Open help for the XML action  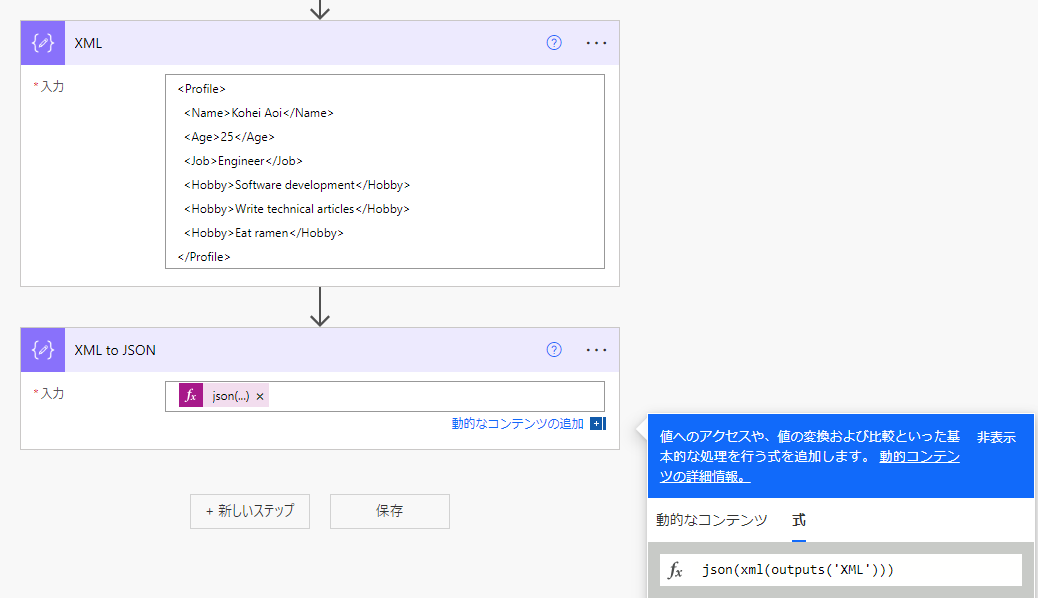click(553, 42)
